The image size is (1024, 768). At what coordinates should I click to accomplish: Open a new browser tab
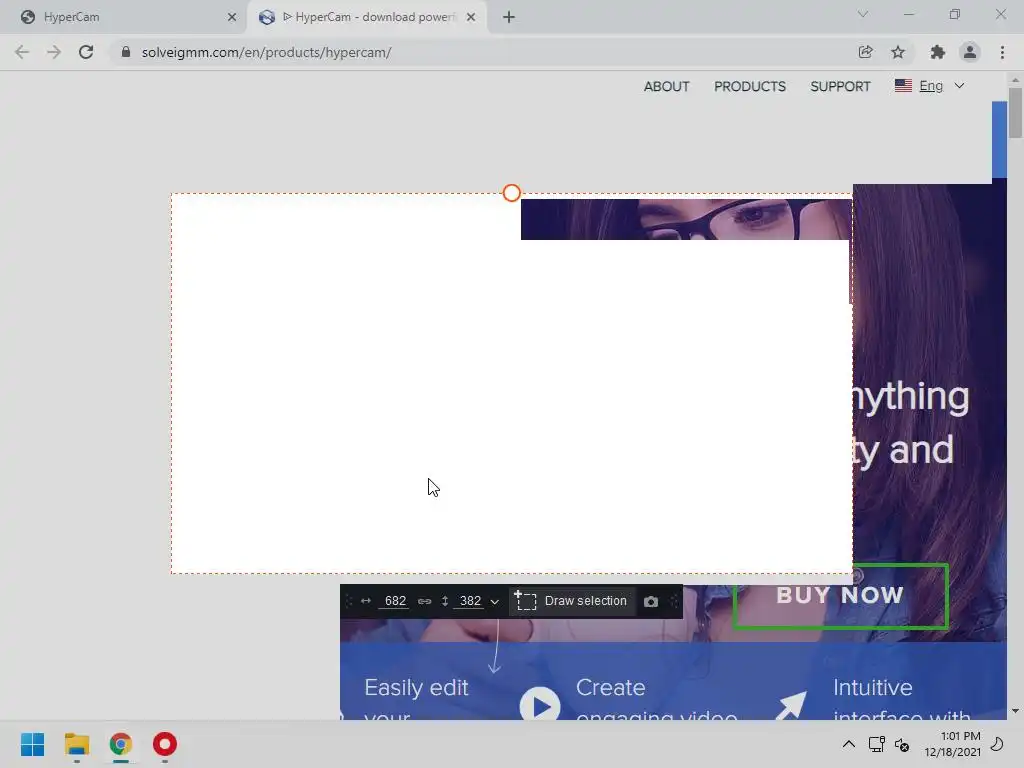509,17
